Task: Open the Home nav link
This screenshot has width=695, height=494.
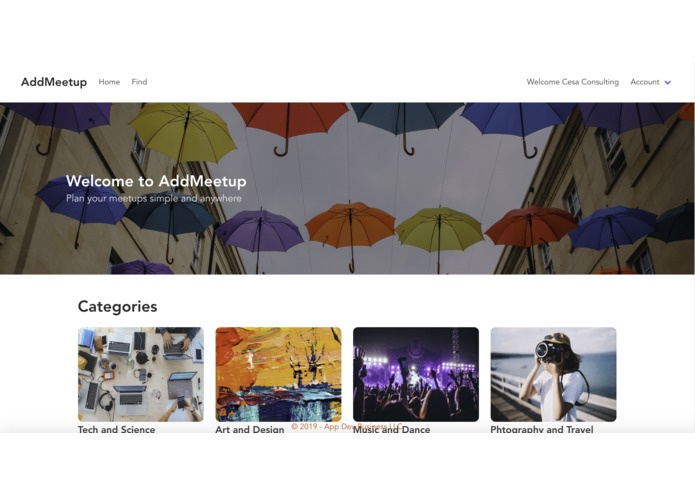Action: [109, 82]
